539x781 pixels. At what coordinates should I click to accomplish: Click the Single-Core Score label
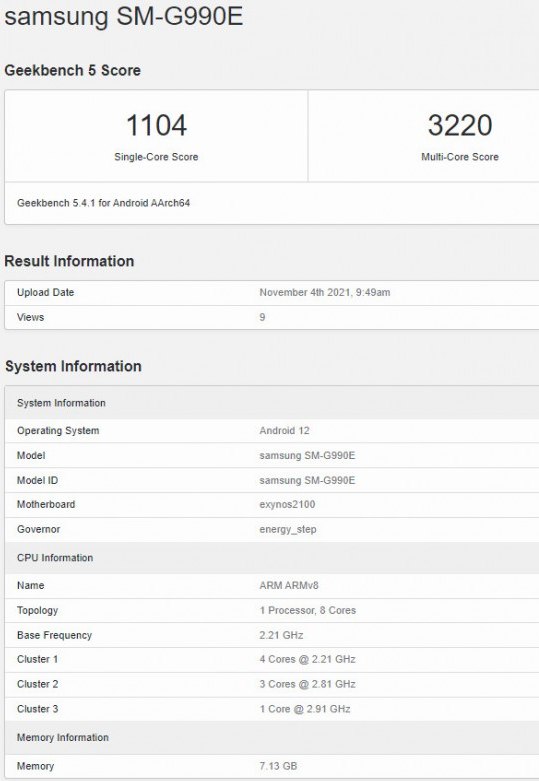[156, 157]
